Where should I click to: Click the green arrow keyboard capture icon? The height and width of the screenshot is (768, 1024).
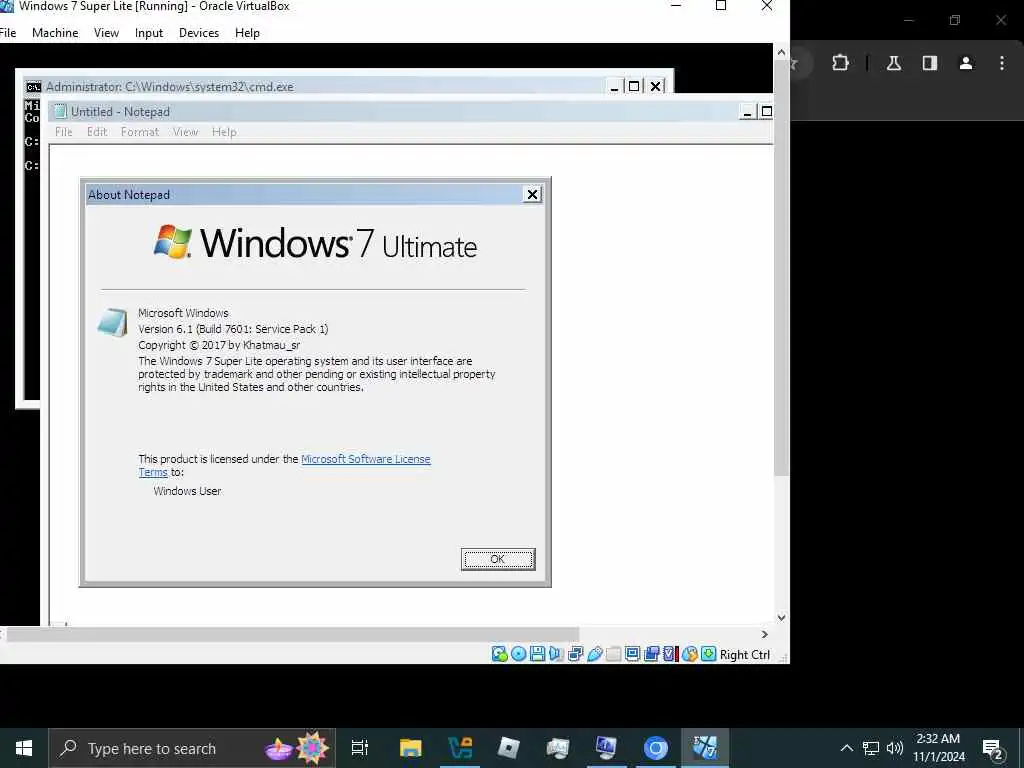pyautogui.click(x=709, y=654)
